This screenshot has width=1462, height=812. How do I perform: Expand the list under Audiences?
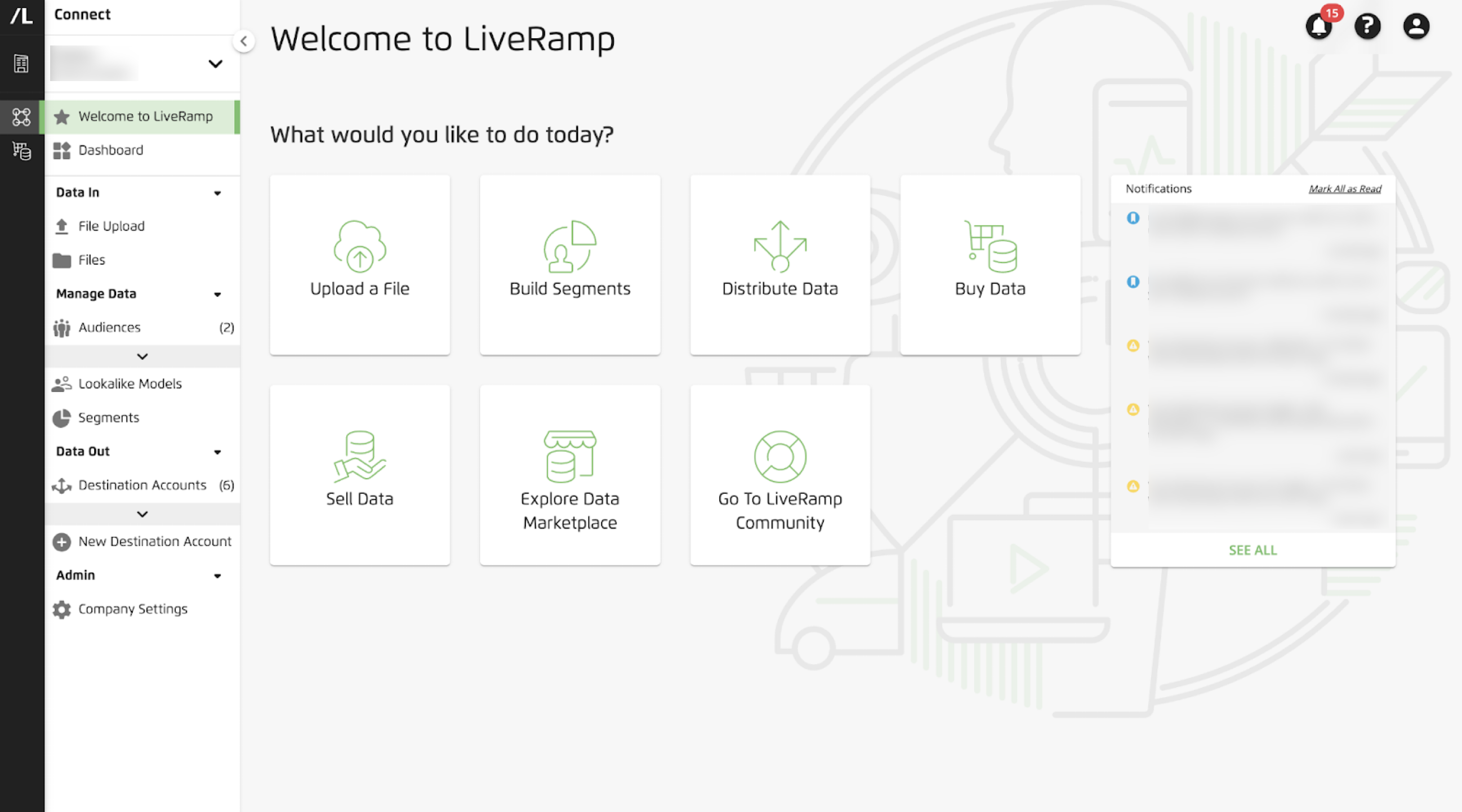click(x=142, y=356)
